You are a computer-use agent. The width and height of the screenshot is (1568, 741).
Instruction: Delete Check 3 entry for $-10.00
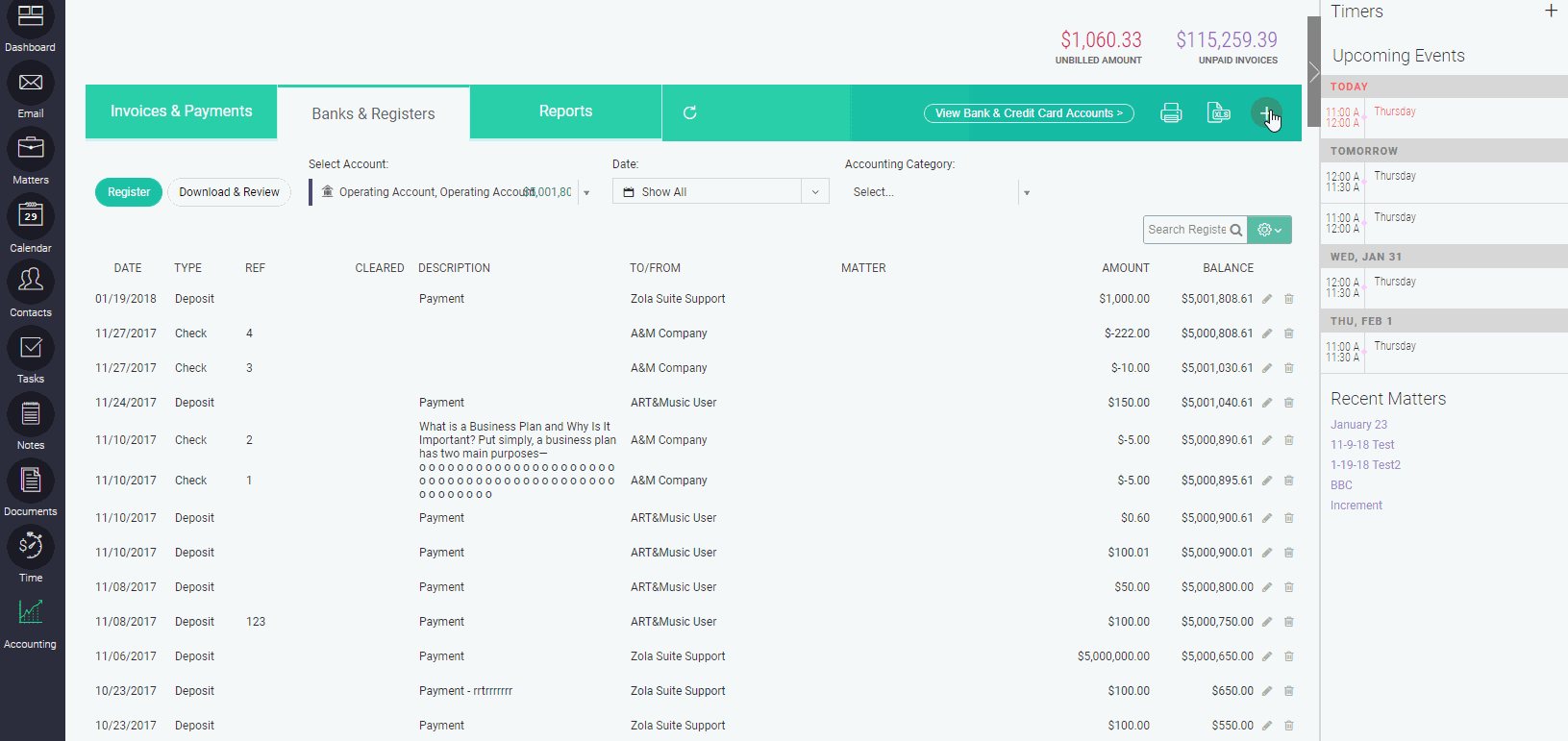[1289, 368]
